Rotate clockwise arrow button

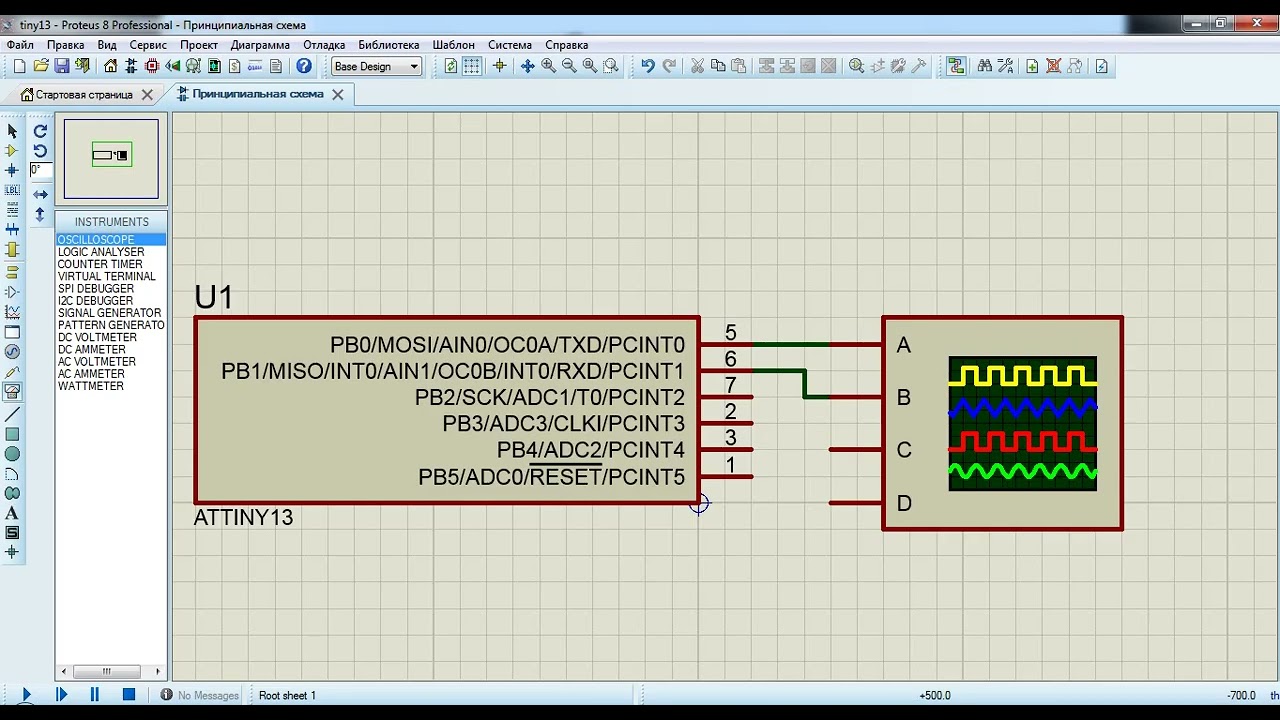pyautogui.click(x=40, y=131)
